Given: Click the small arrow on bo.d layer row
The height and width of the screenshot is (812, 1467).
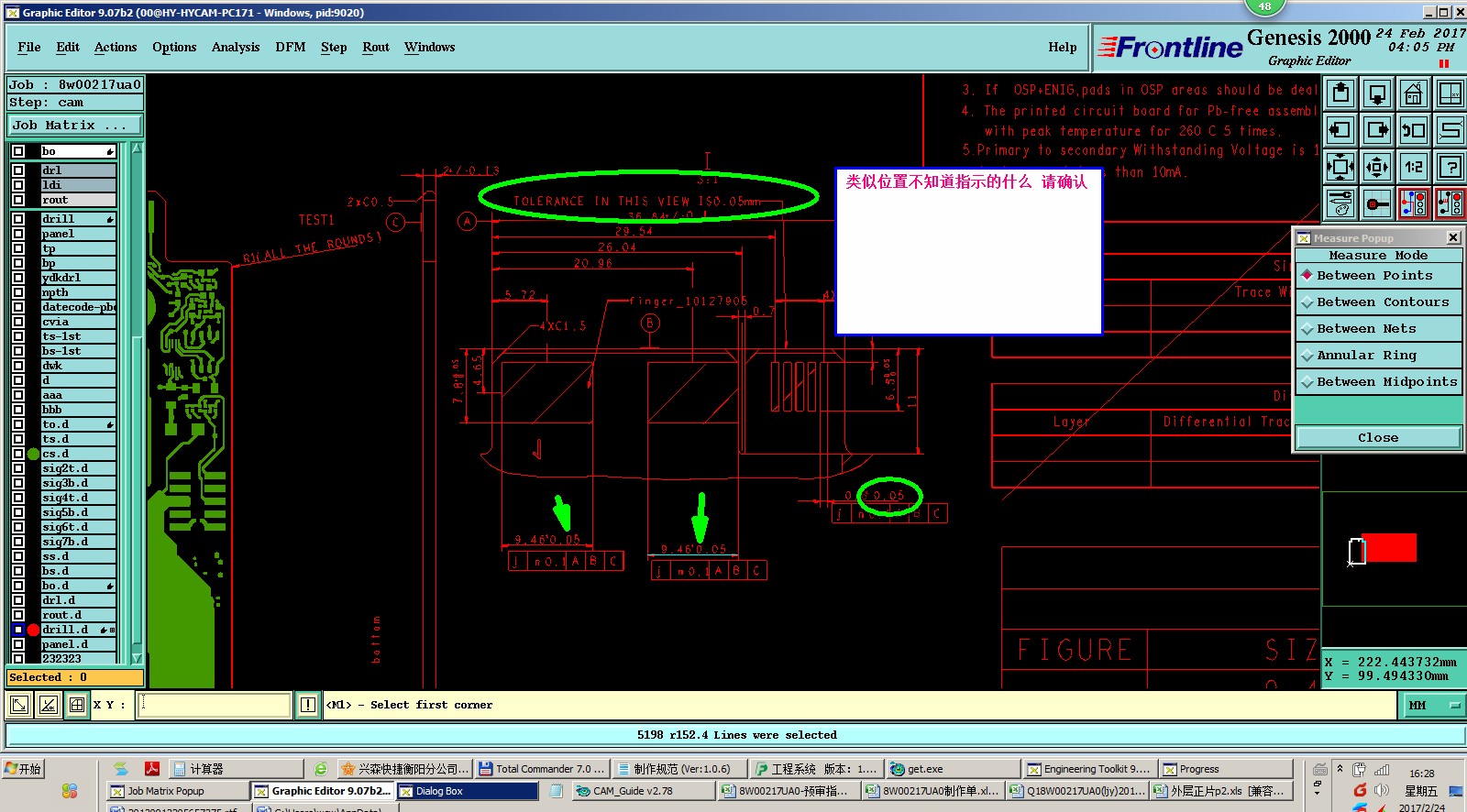Looking at the screenshot, I should pos(110,586).
